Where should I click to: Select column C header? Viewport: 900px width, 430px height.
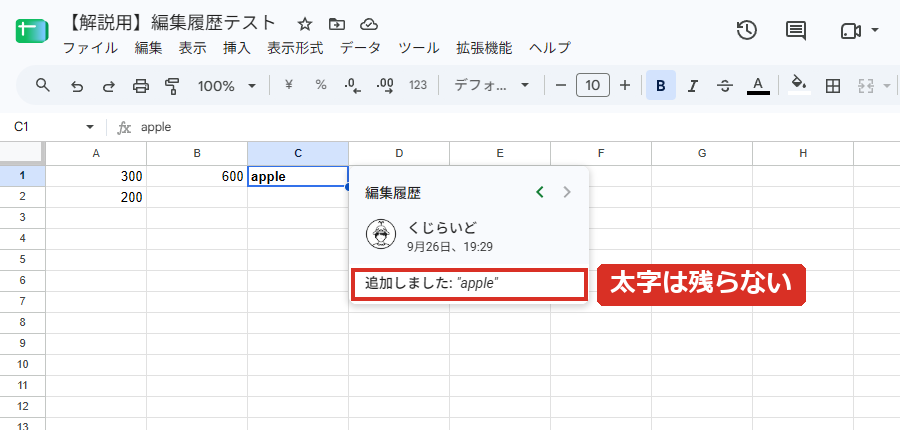click(298, 153)
